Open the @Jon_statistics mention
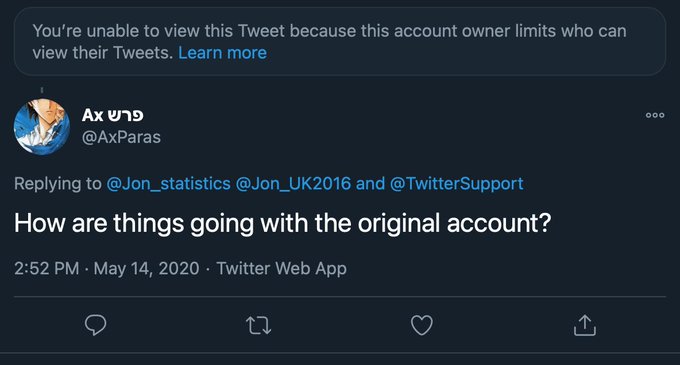Image resolution: width=680 pixels, height=365 pixels. tap(168, 183)
